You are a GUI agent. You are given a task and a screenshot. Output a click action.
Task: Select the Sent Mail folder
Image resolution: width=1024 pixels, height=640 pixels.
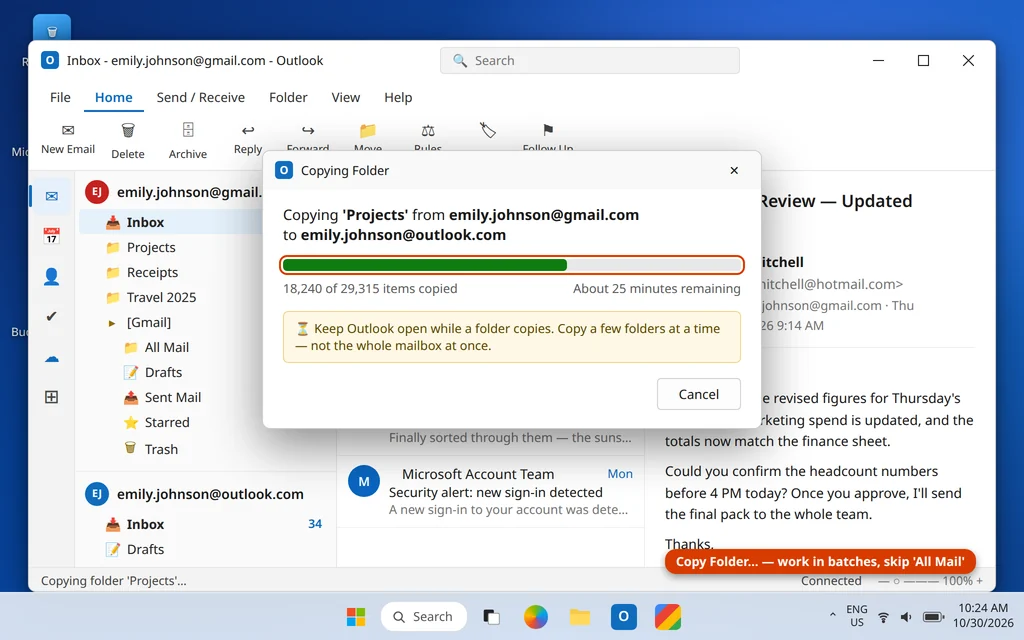[171, 397]
